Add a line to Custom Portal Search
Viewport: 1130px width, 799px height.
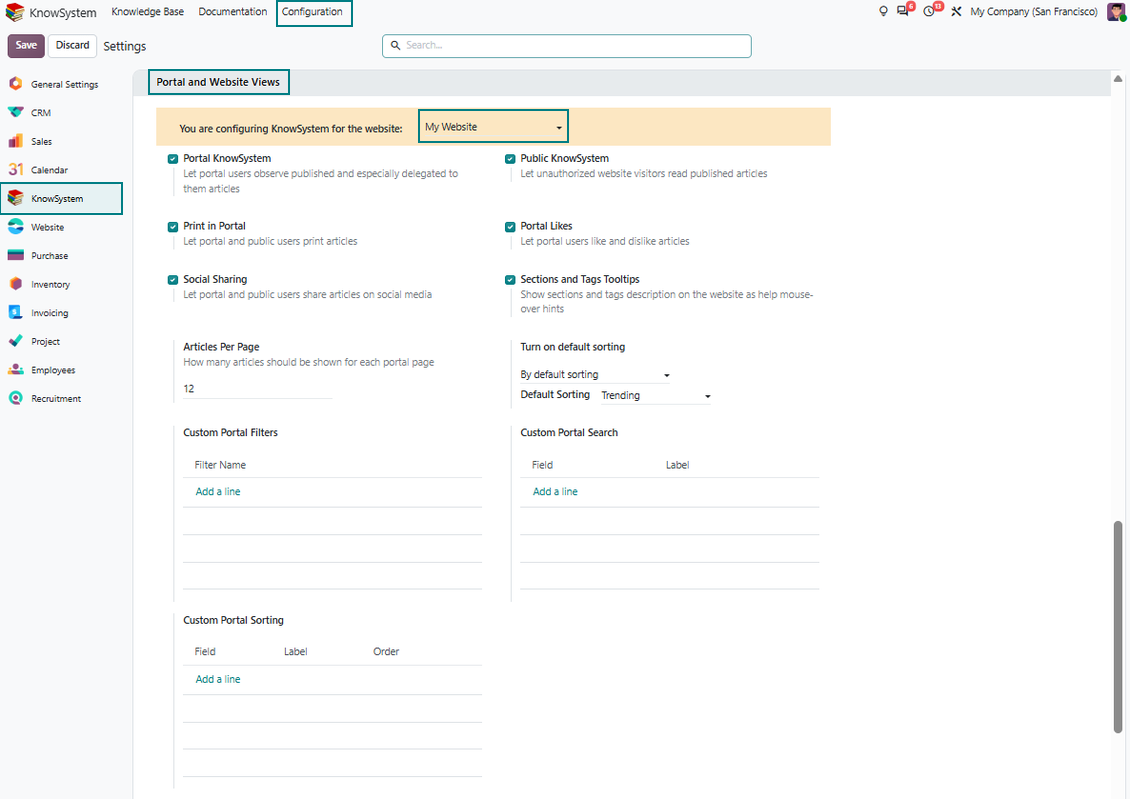pyautogui.click(x=555, y=491)
